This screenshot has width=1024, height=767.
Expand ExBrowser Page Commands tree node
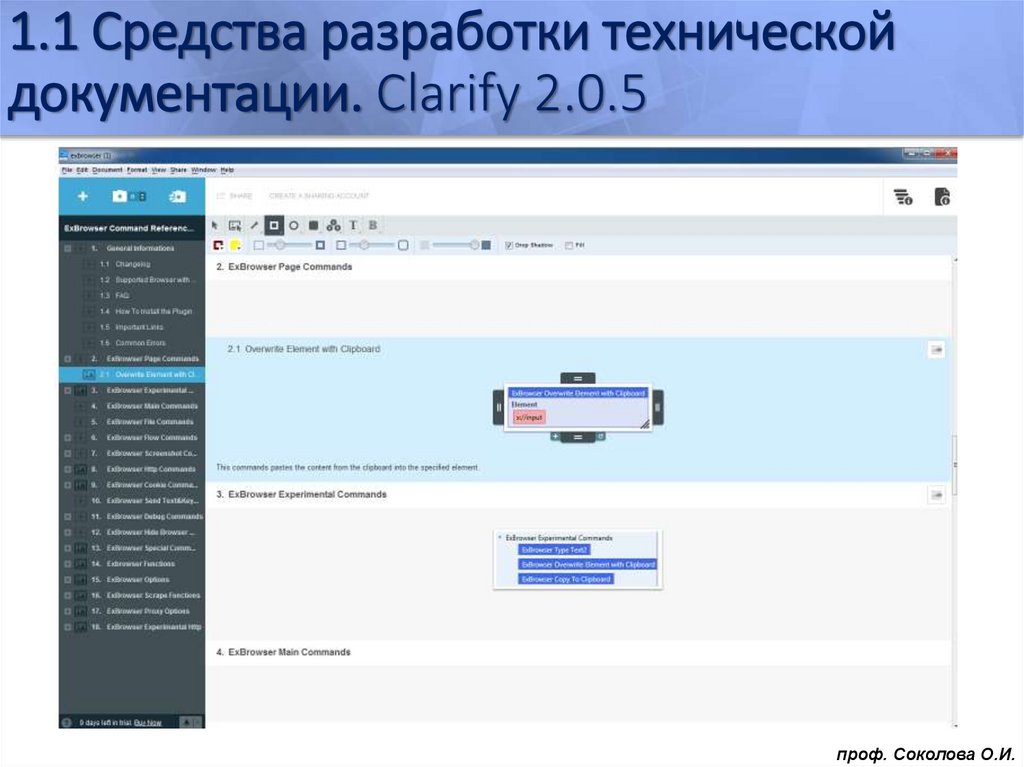click(x=66, y=357)
